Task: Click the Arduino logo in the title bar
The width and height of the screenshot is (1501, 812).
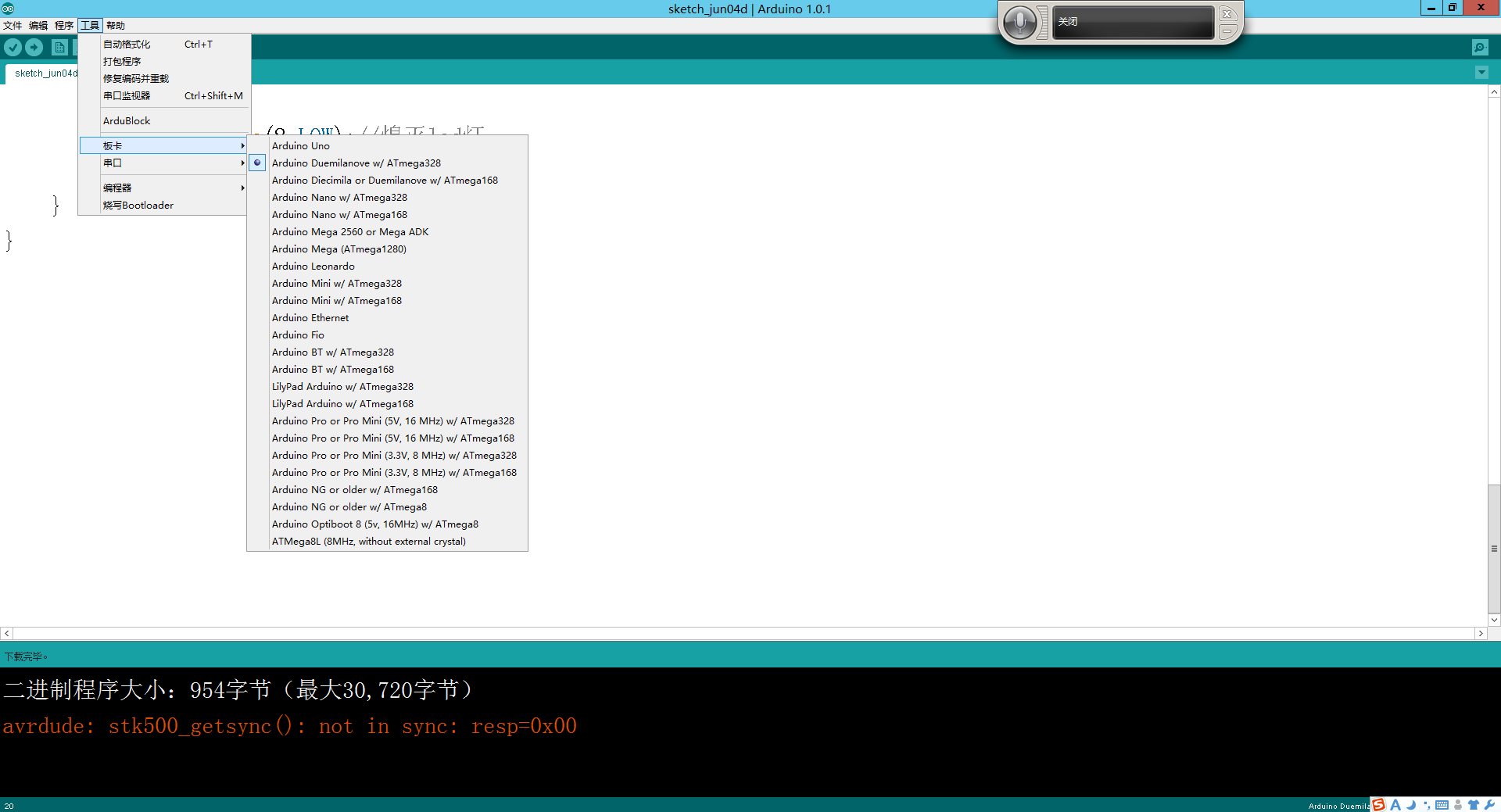Action: (8, 9)
